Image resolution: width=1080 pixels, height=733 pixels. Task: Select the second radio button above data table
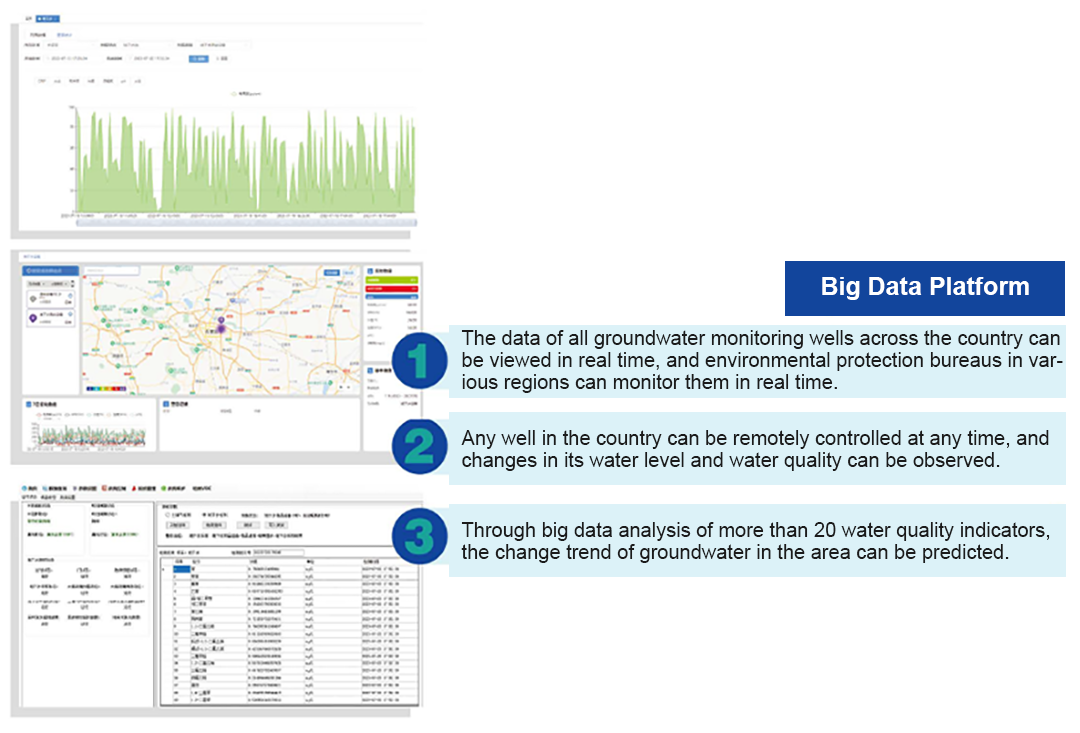tap(204, 515)
